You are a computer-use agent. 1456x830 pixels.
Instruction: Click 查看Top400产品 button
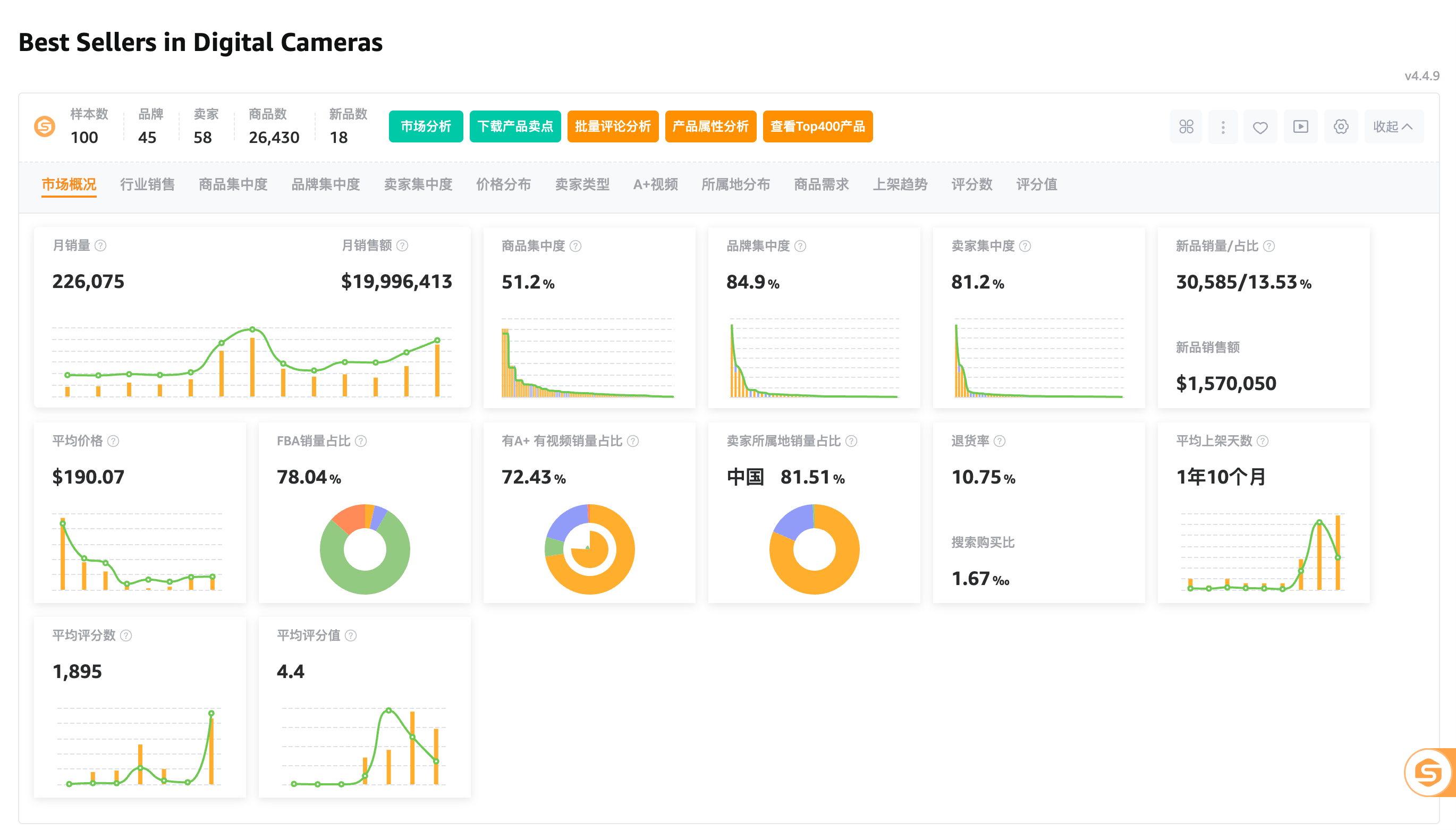point(817,126)
